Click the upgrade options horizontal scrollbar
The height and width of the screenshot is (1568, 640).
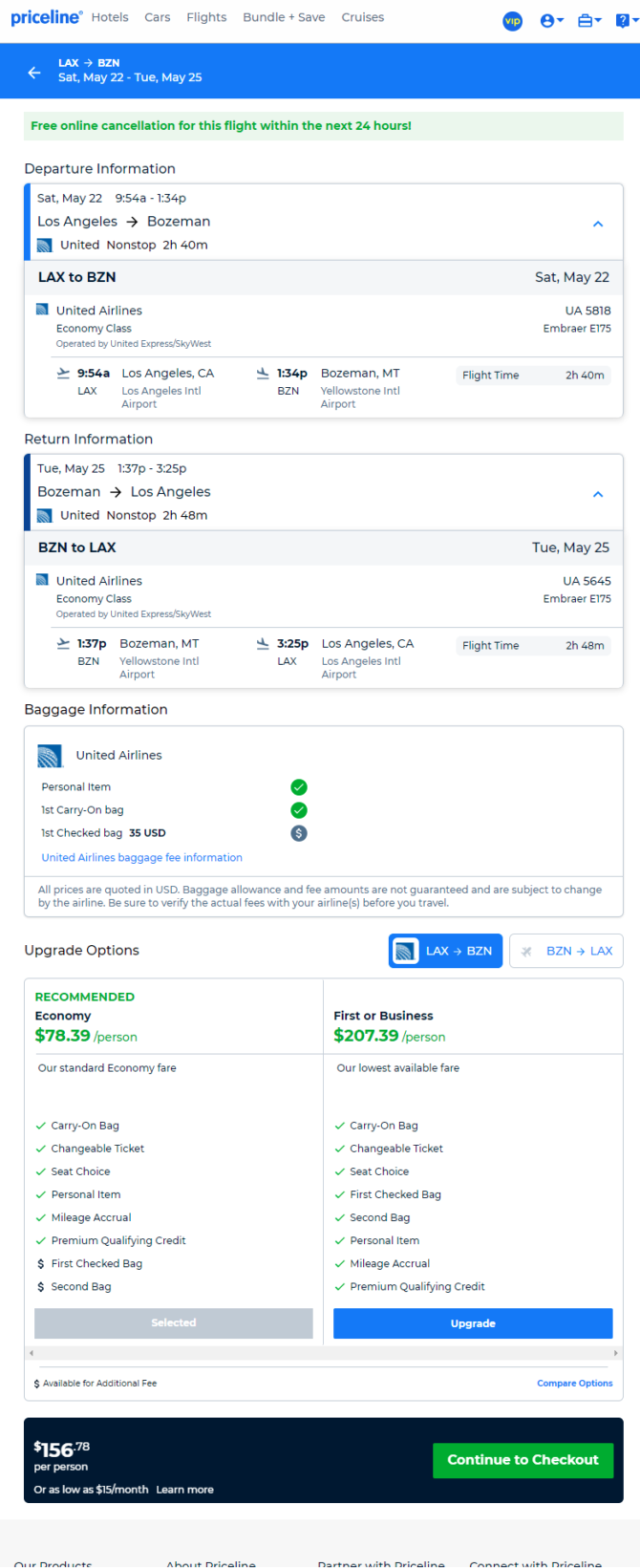[x=324, y=1353]
